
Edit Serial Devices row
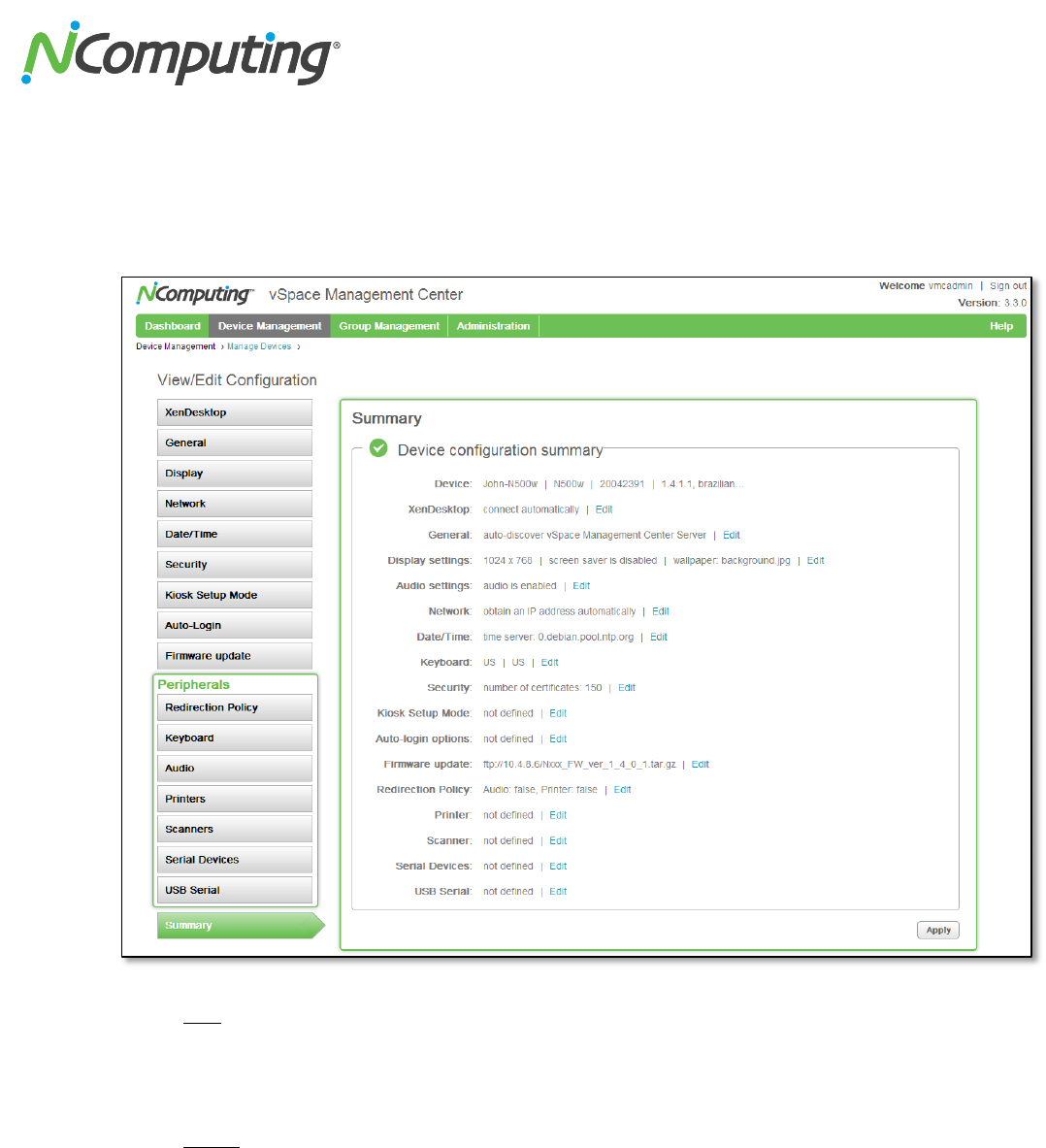point(558,867)
